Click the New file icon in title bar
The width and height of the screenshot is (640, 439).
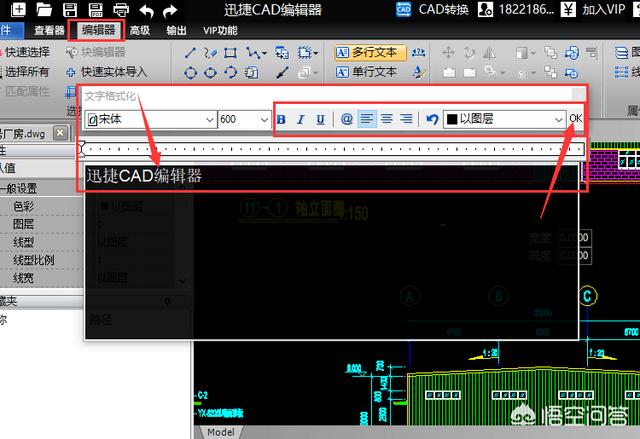tap(18, 9)
